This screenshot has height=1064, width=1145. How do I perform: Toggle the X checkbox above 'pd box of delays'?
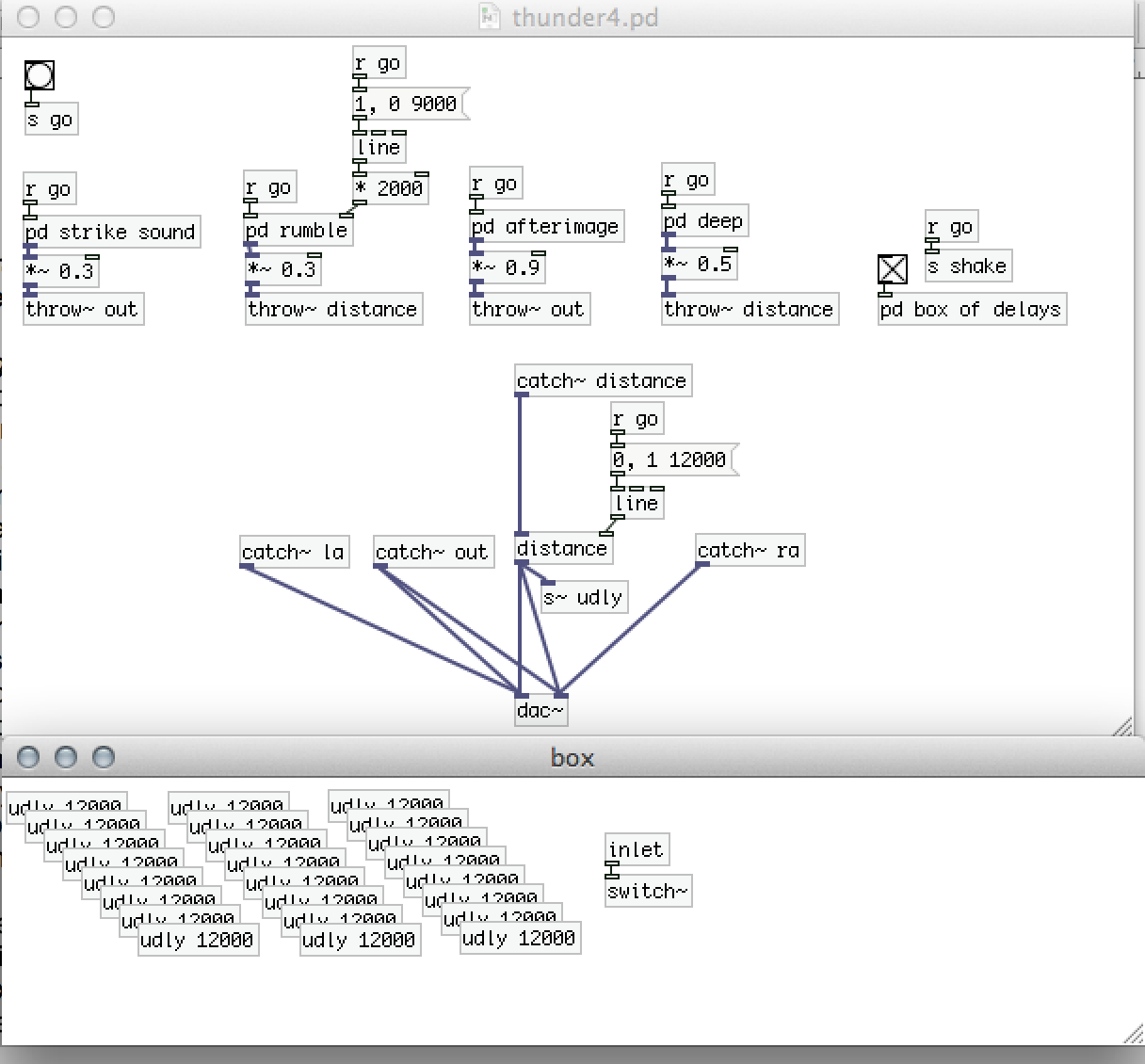coord(893,269)
